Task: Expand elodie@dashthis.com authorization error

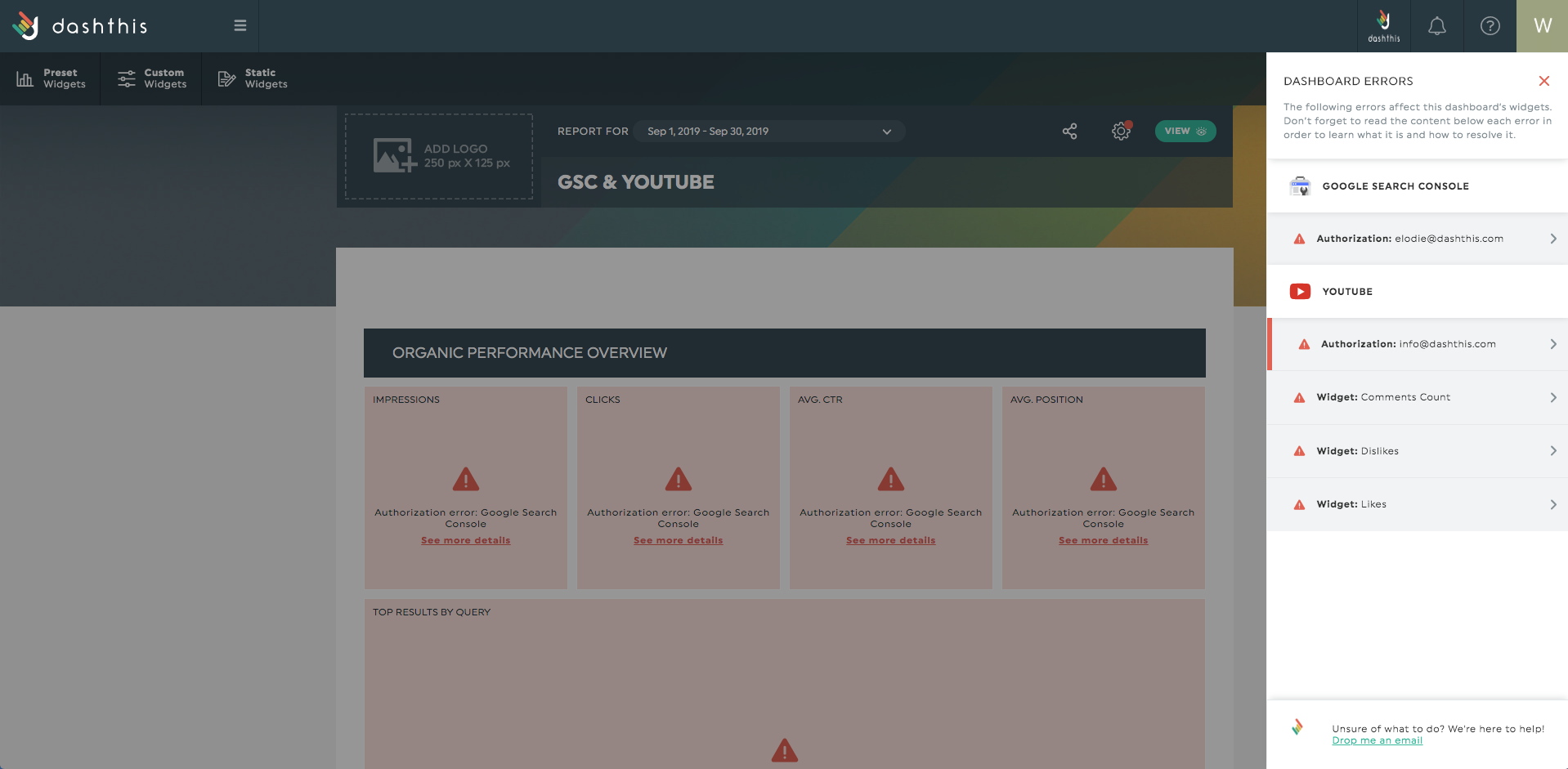Action: tap(1417, 239)
